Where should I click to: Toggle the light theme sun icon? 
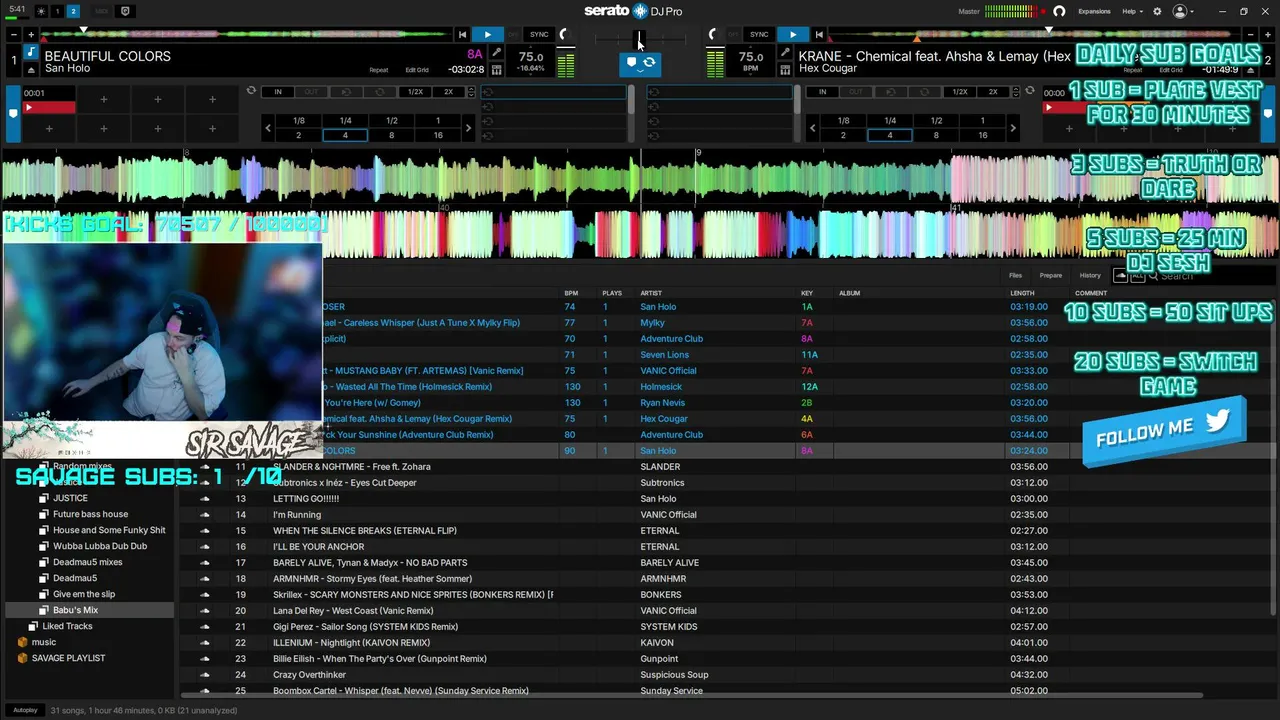[x=41, y=11]
